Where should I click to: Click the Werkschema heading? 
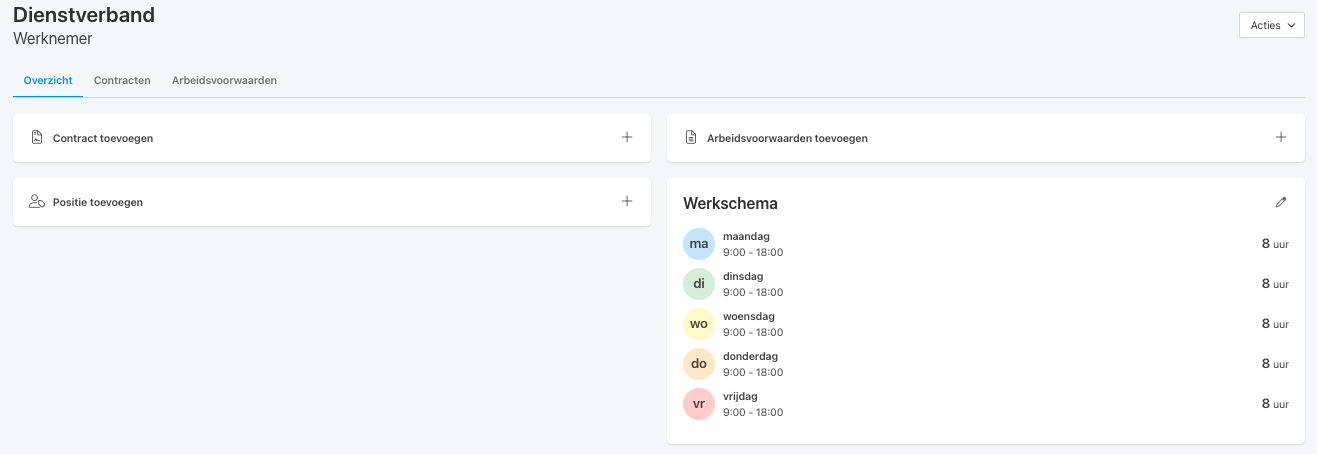click(x=730, y=203)
